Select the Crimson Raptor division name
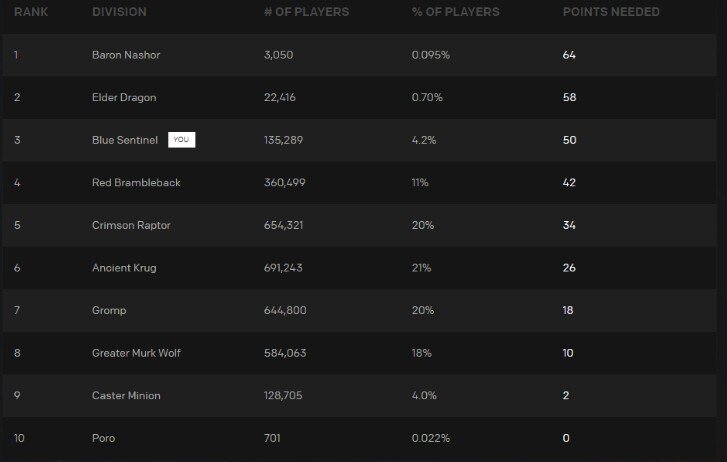The width and height of the screenshot is (727, 462). [x=131, y=225]
